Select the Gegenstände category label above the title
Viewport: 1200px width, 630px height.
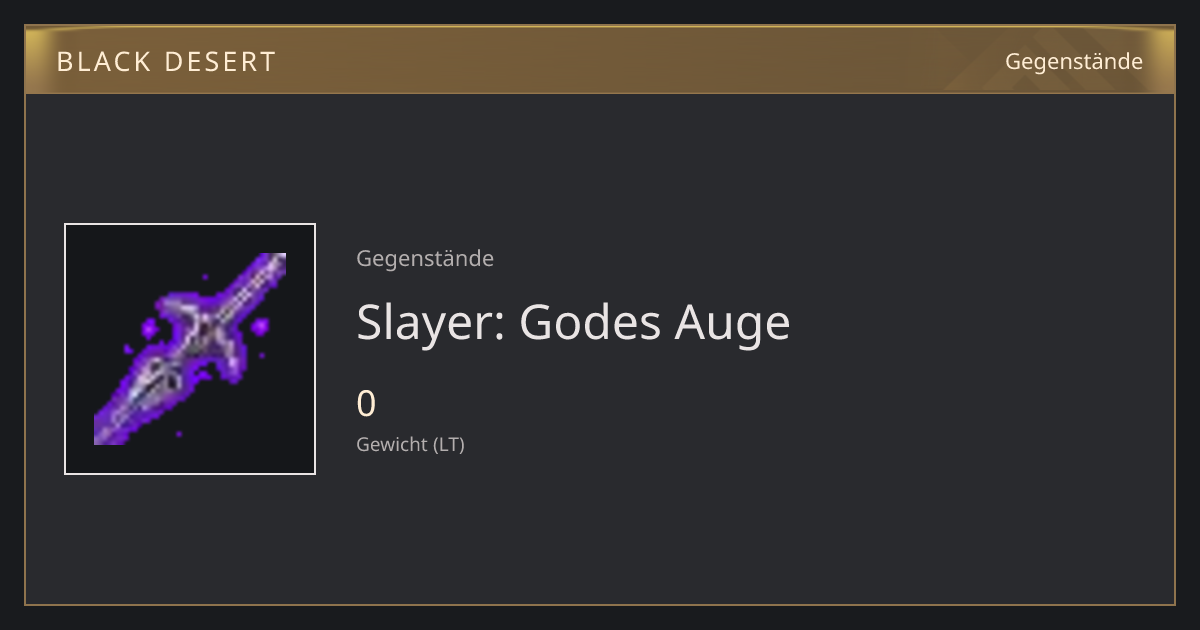[425, 259]
